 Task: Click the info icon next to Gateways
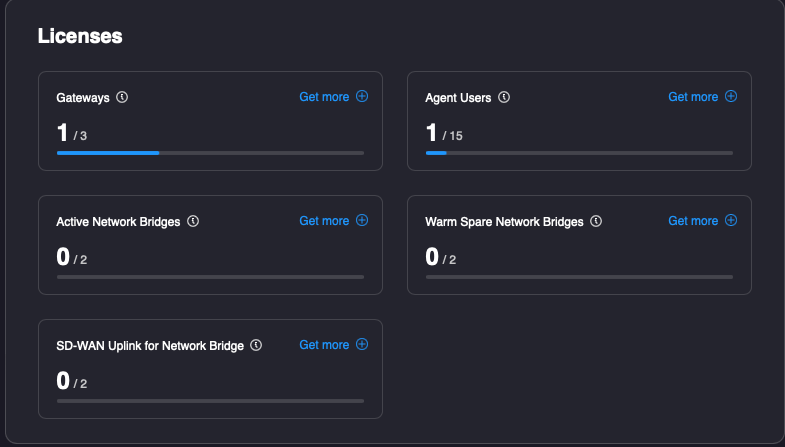(x=123, y=98)
